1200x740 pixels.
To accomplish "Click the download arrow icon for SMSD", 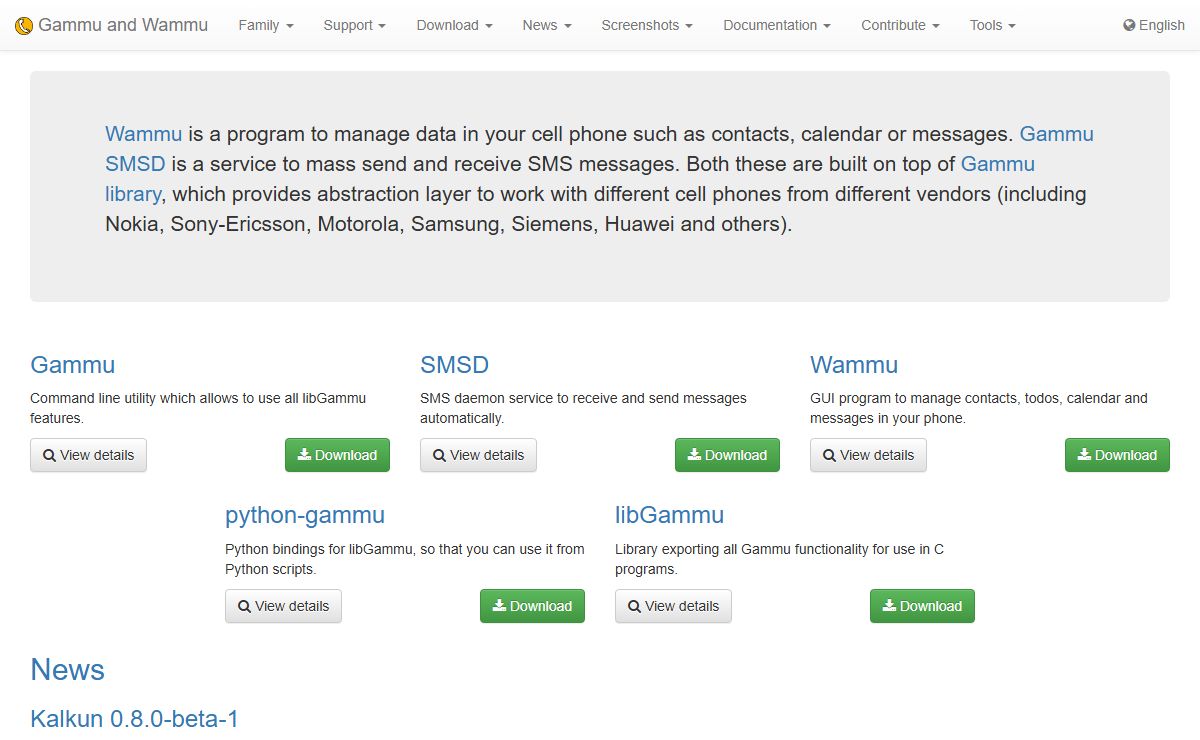I will pos(694,455).
